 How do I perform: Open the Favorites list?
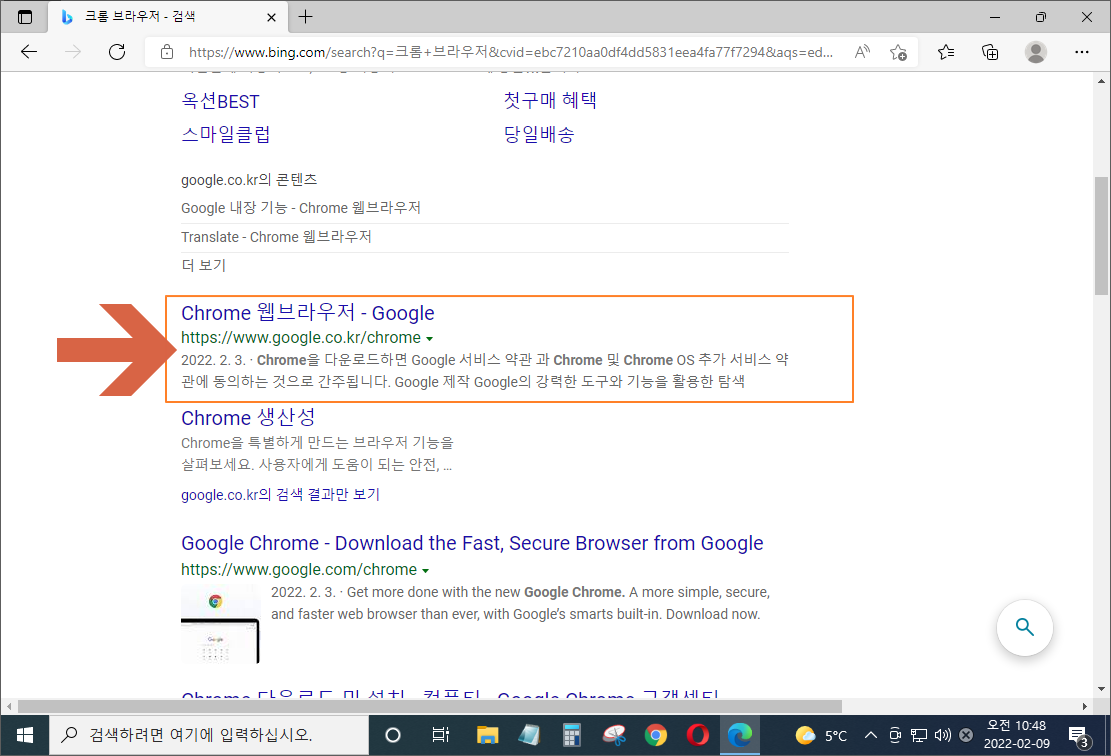[946, 52]
